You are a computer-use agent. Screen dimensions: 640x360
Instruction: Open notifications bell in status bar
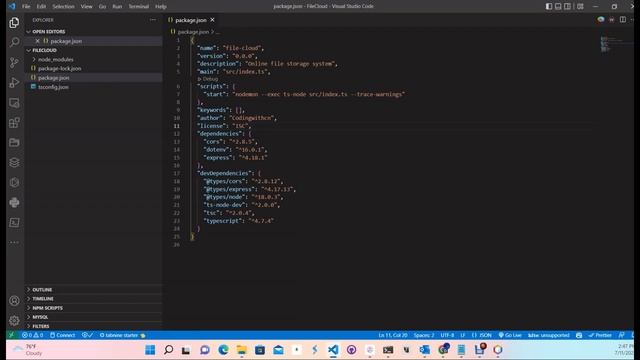click(632, 335)
